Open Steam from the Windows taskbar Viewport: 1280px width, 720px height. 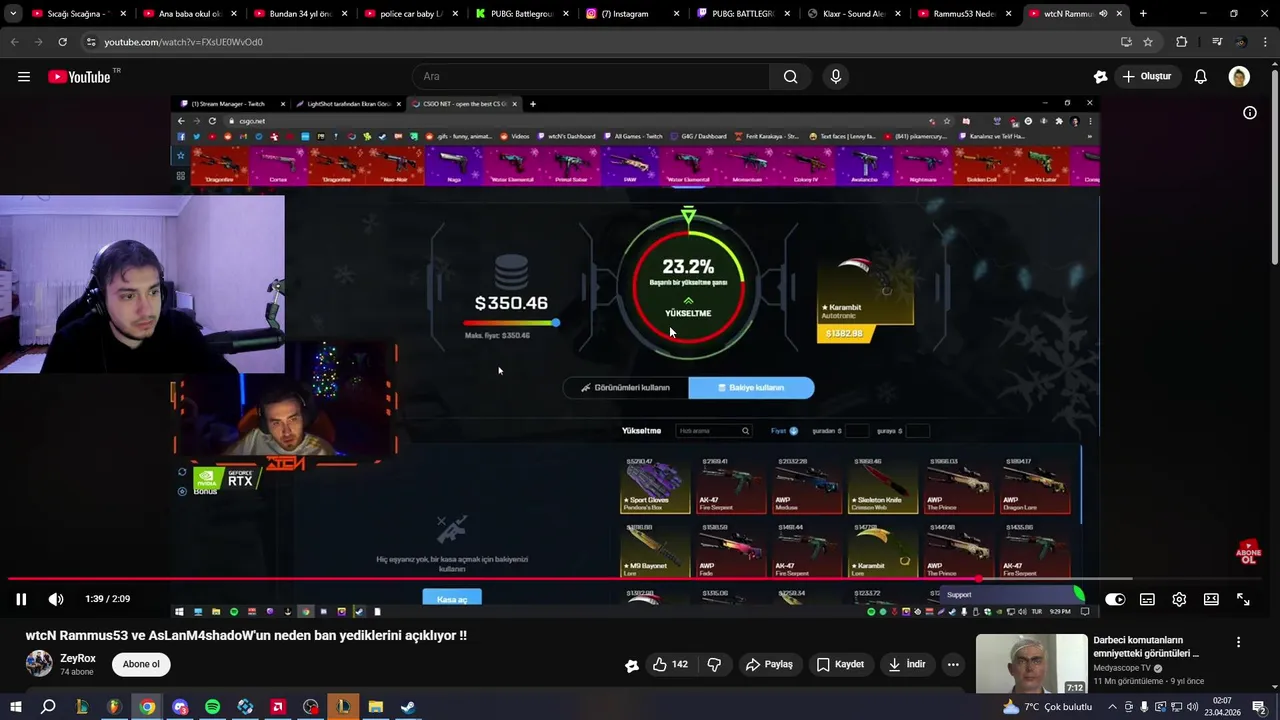(x=408, y=707)
